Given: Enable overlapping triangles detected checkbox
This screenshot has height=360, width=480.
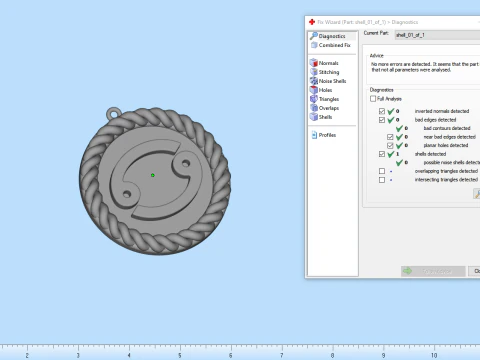Looking at the screenshot, I should click(382, 171).
